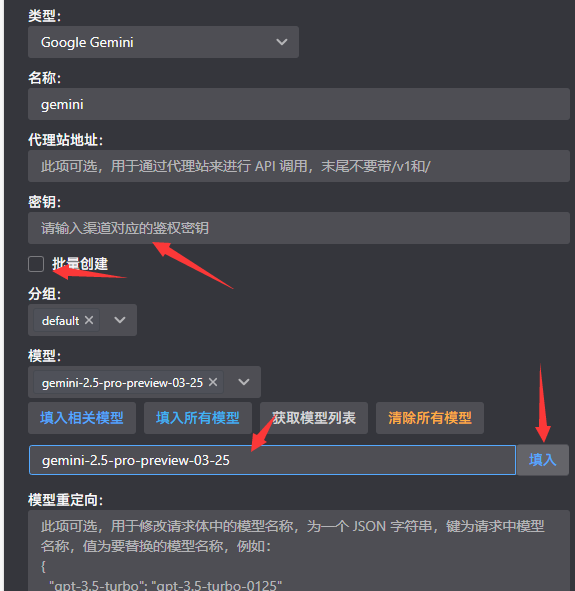Focus the 名称 field containing gemini

299,104
